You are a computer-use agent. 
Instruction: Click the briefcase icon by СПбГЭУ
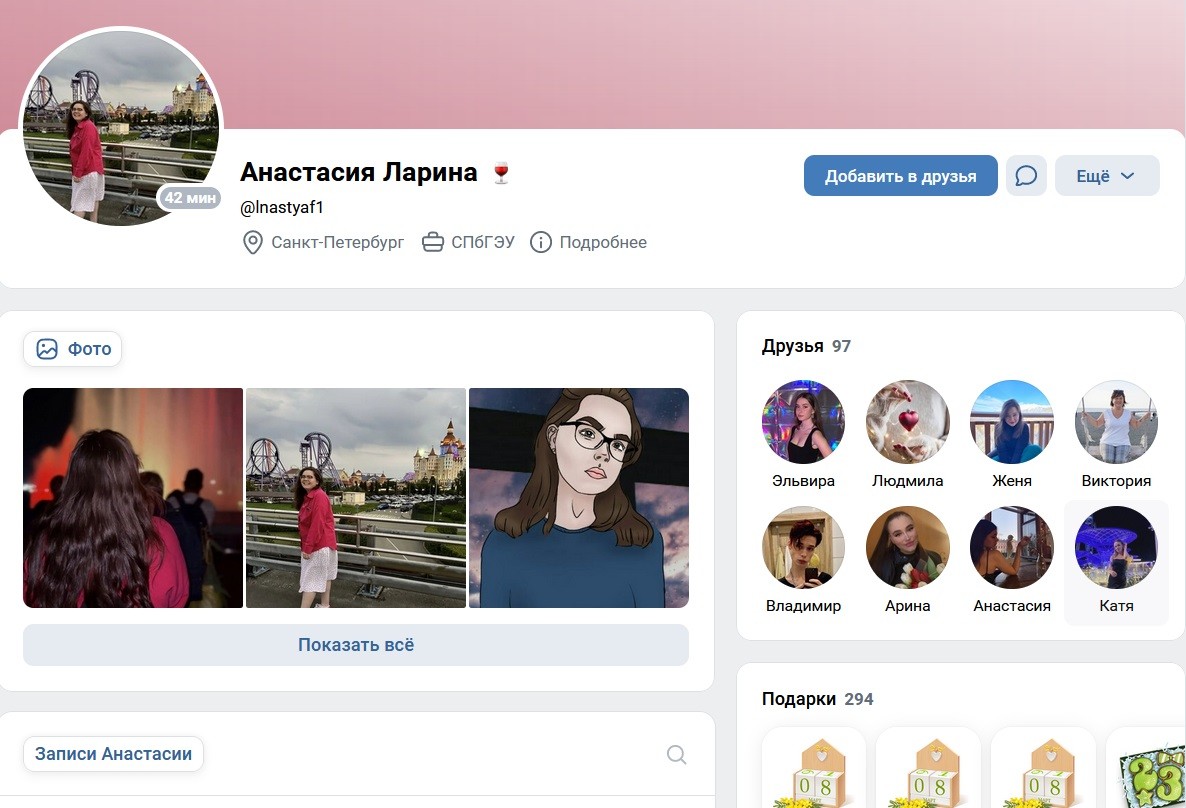[433, 242]
